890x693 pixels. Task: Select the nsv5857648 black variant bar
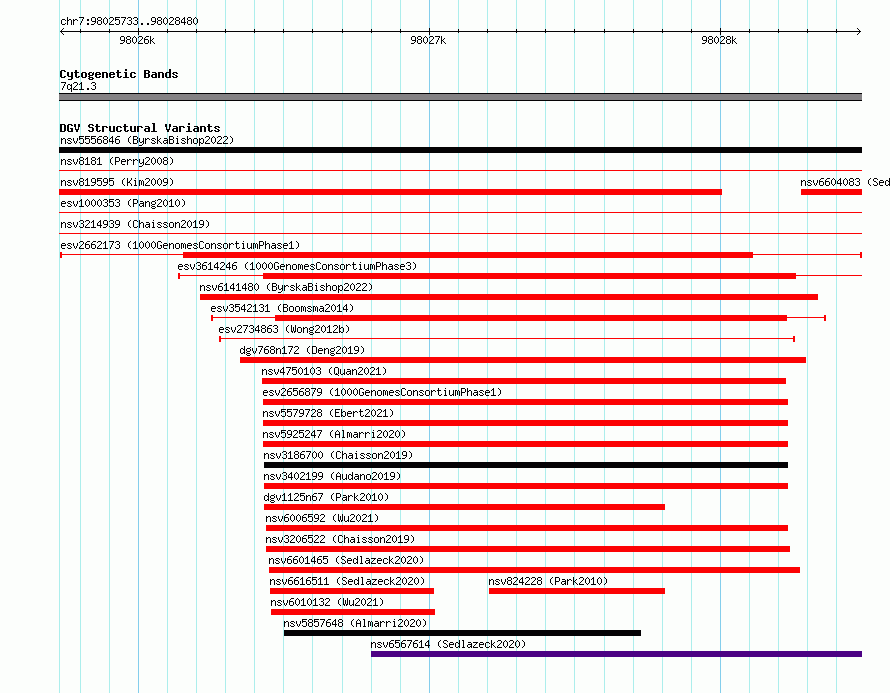(463, 633)
